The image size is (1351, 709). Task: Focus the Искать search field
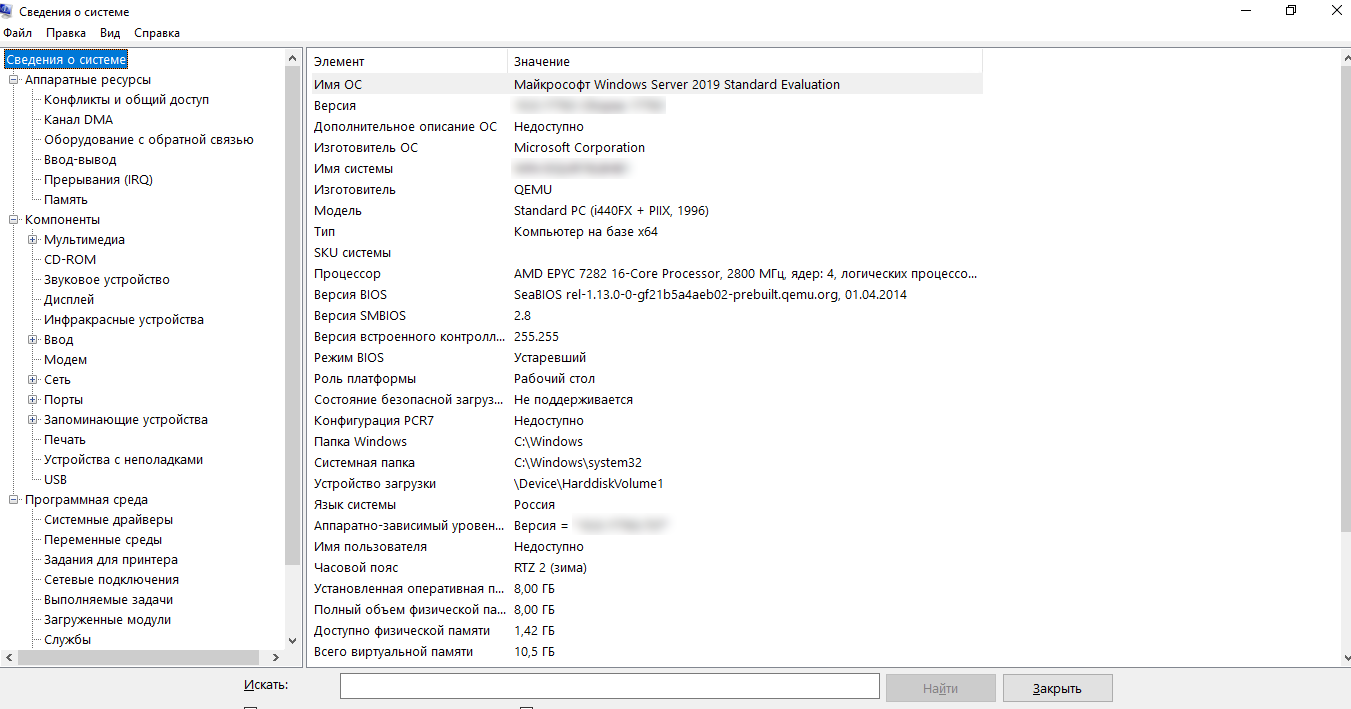610,686
